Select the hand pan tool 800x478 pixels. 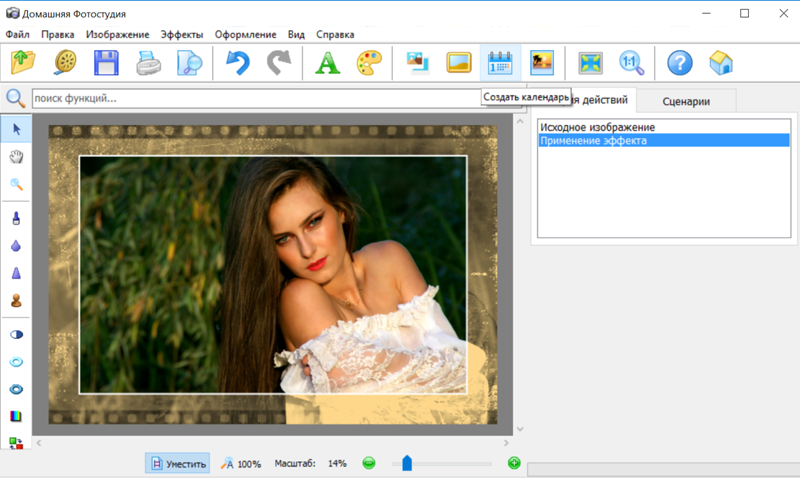[x=16, y=157]
